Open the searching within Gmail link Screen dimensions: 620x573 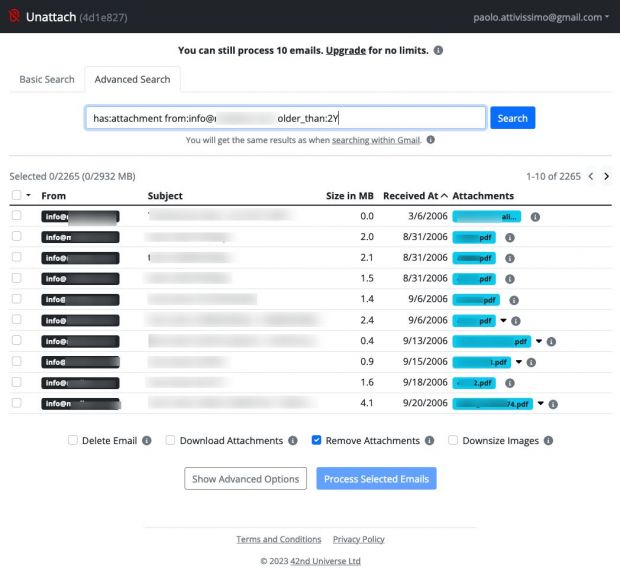[x=376, y=140]
